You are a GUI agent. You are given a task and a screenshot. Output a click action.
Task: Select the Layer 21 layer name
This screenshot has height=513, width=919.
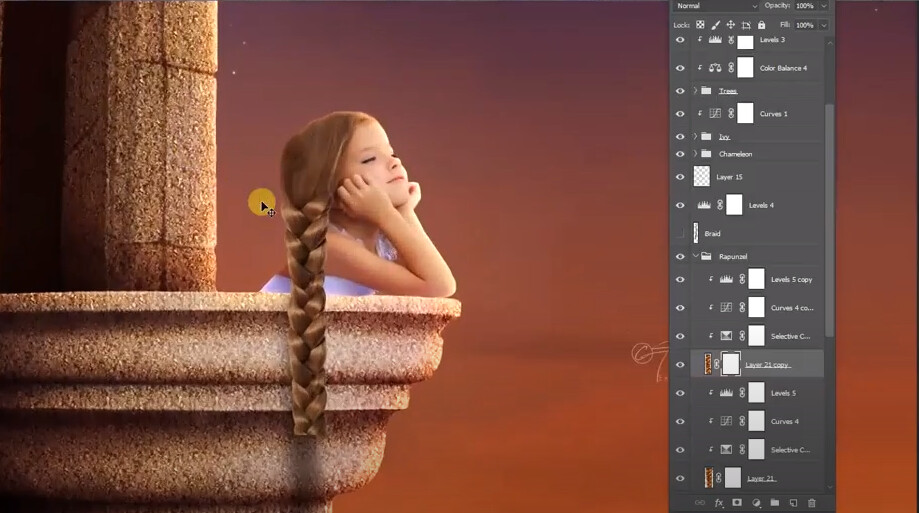pyautogui.click(x=761, y=478)
